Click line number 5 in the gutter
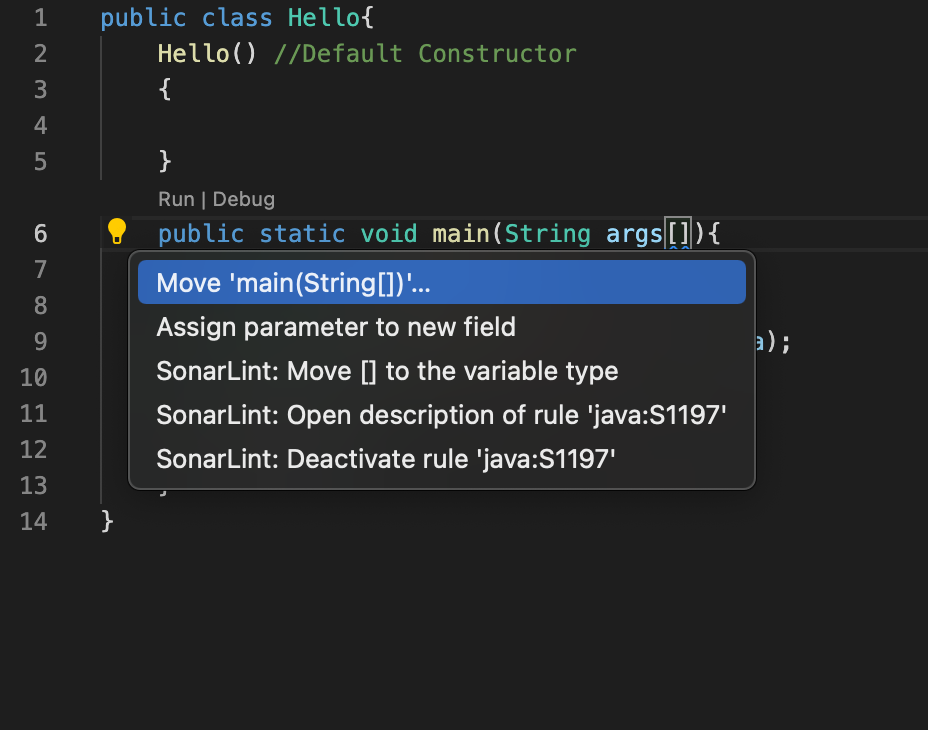 coord(40,162)
